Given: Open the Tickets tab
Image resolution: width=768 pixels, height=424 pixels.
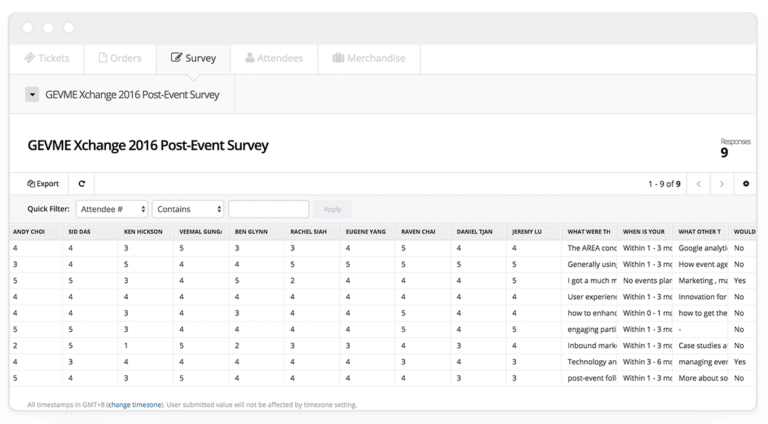Looking at the screenshot, I should (x=47, y=58).
